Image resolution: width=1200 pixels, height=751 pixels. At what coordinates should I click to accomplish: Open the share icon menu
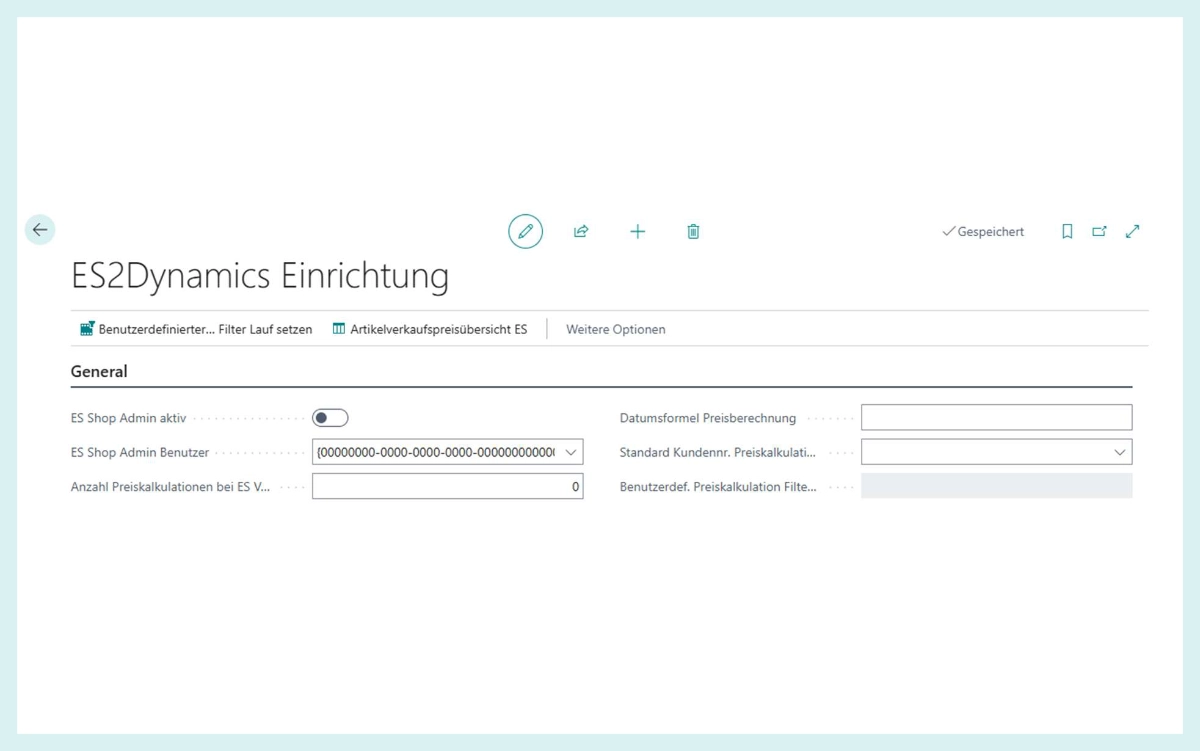tap(581, 232)
